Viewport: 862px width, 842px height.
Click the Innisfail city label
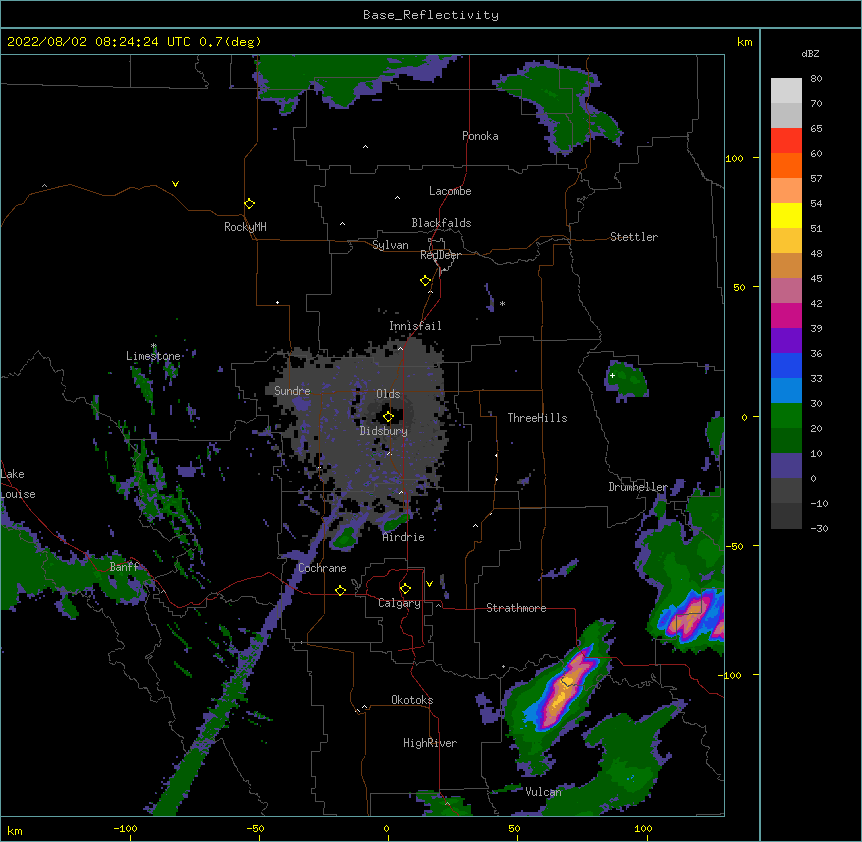415,326
